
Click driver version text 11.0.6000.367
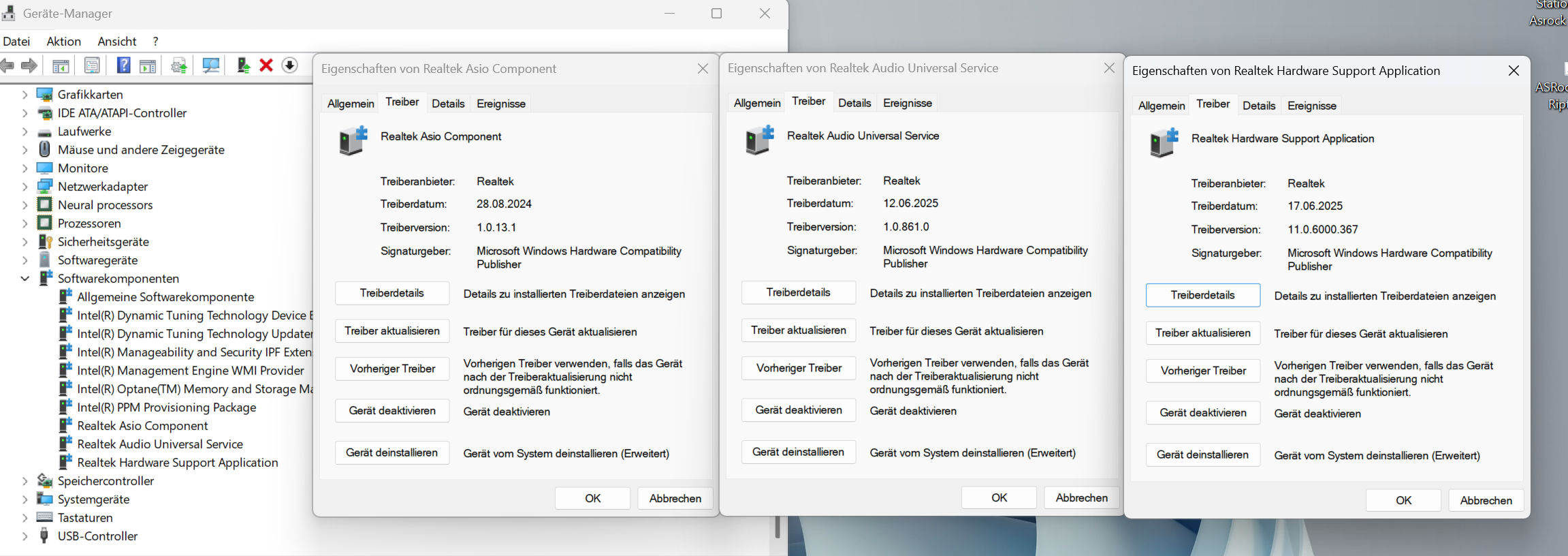coord(1323,230)
